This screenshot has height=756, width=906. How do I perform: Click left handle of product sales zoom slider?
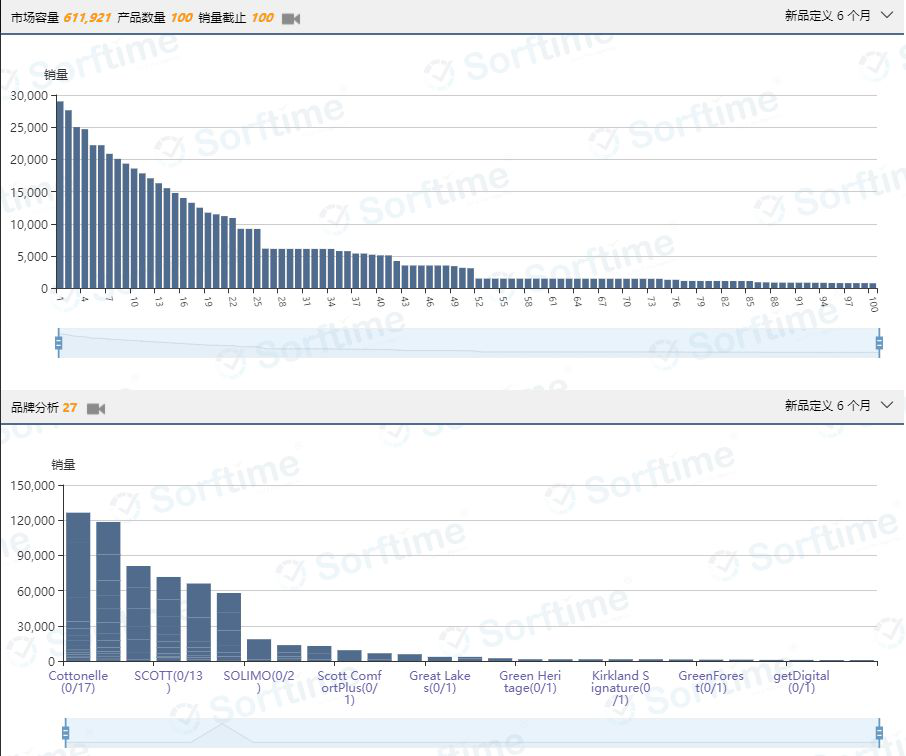pos(58,343)
